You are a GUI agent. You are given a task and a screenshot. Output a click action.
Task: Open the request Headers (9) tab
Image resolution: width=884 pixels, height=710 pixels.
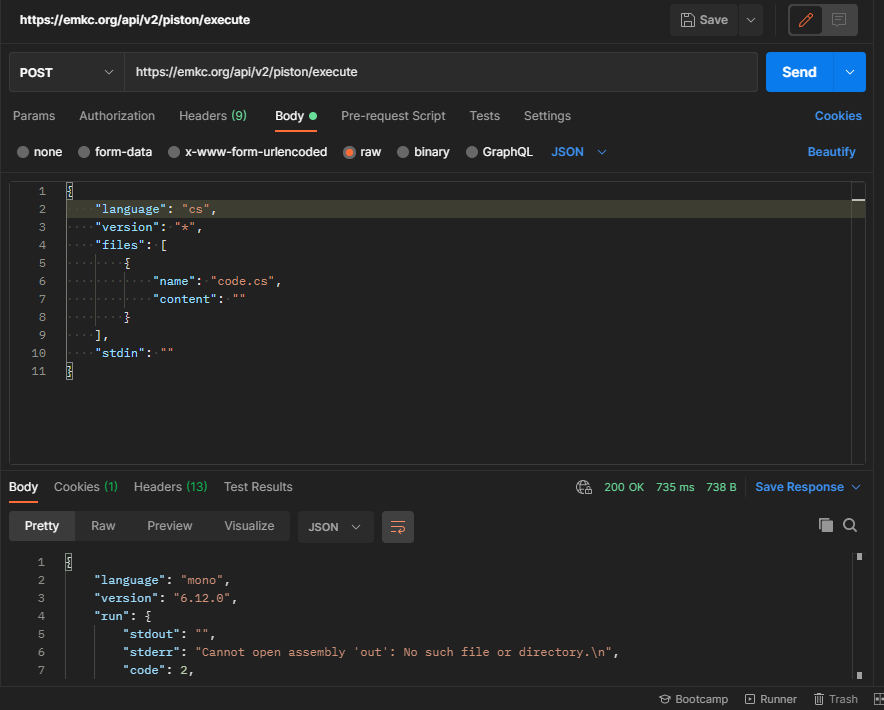[x=213, y=116]
